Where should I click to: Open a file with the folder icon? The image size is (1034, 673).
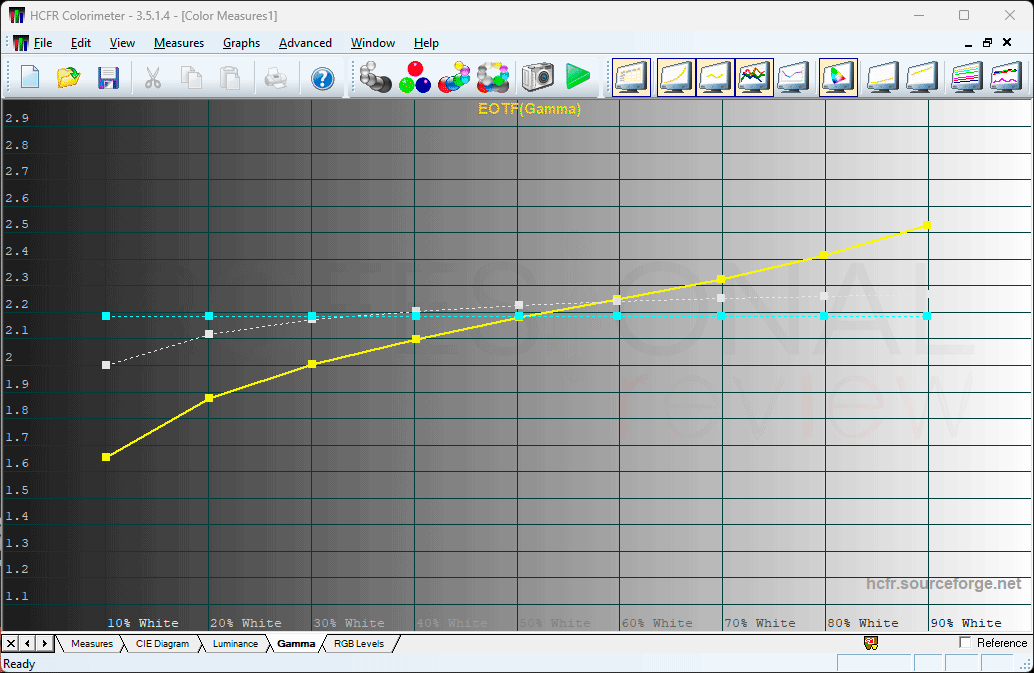[x=69, y=78]
